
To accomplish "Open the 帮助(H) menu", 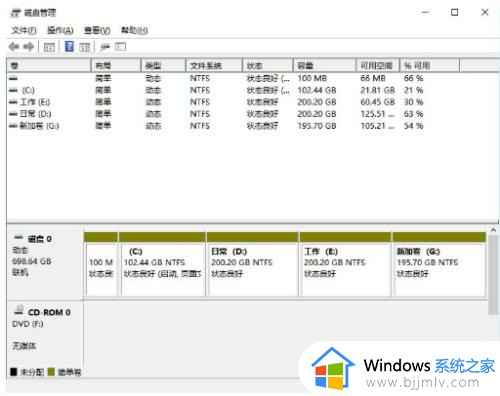I will (x=134, y=30).
